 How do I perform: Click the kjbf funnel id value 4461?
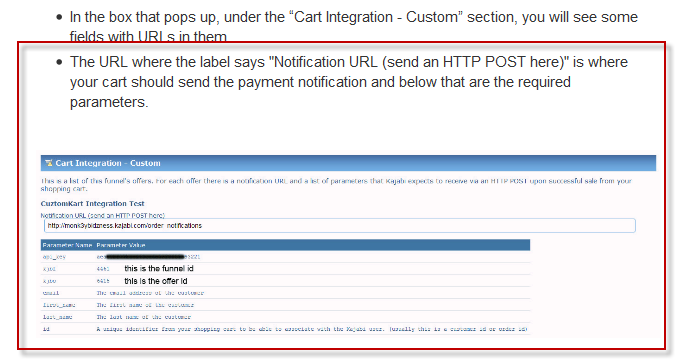tap(103, 269)
